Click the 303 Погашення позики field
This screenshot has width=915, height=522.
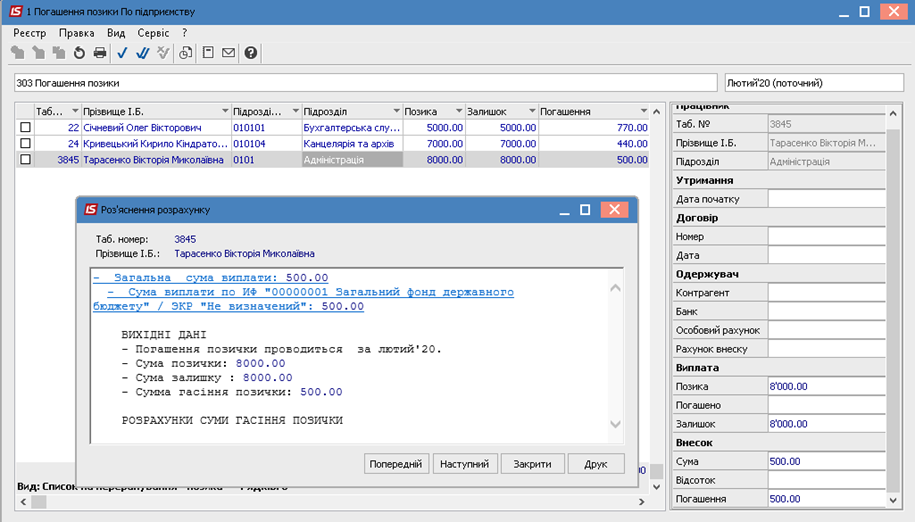click(365, 83)
